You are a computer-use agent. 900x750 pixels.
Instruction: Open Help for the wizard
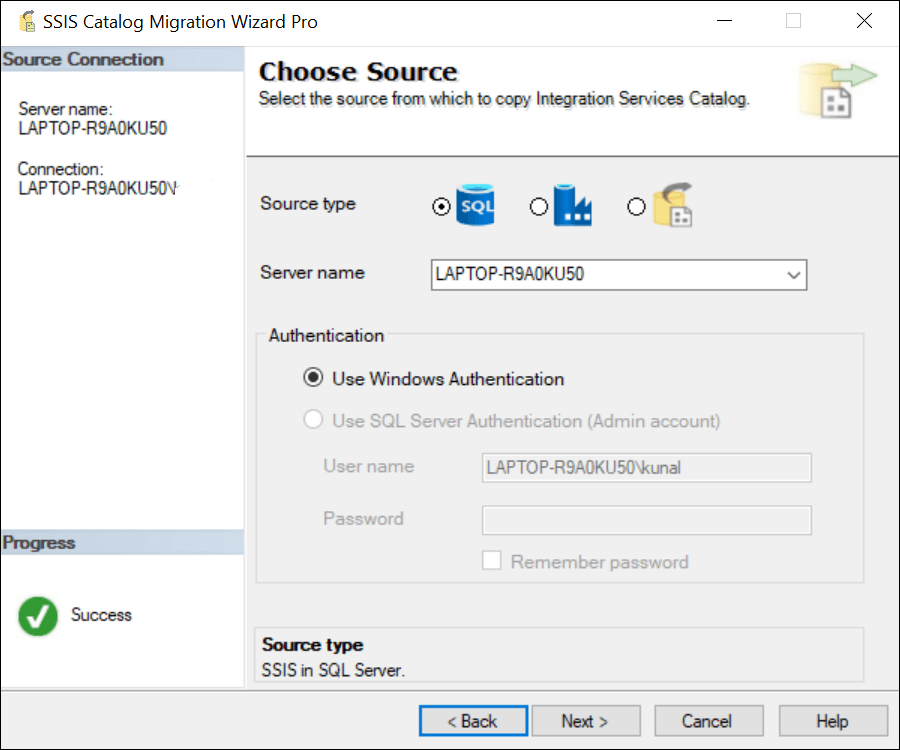(x=832, y=721)
